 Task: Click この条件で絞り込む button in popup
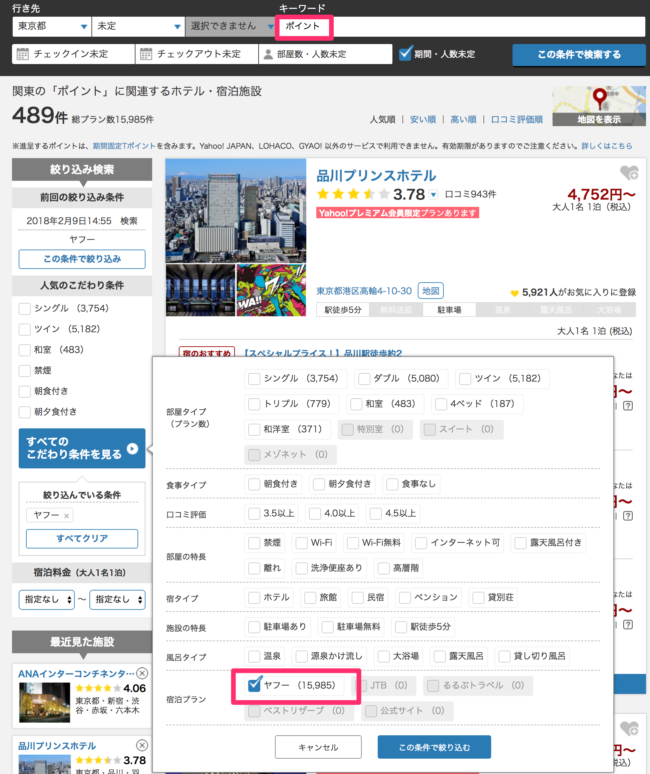pos(434,747)
